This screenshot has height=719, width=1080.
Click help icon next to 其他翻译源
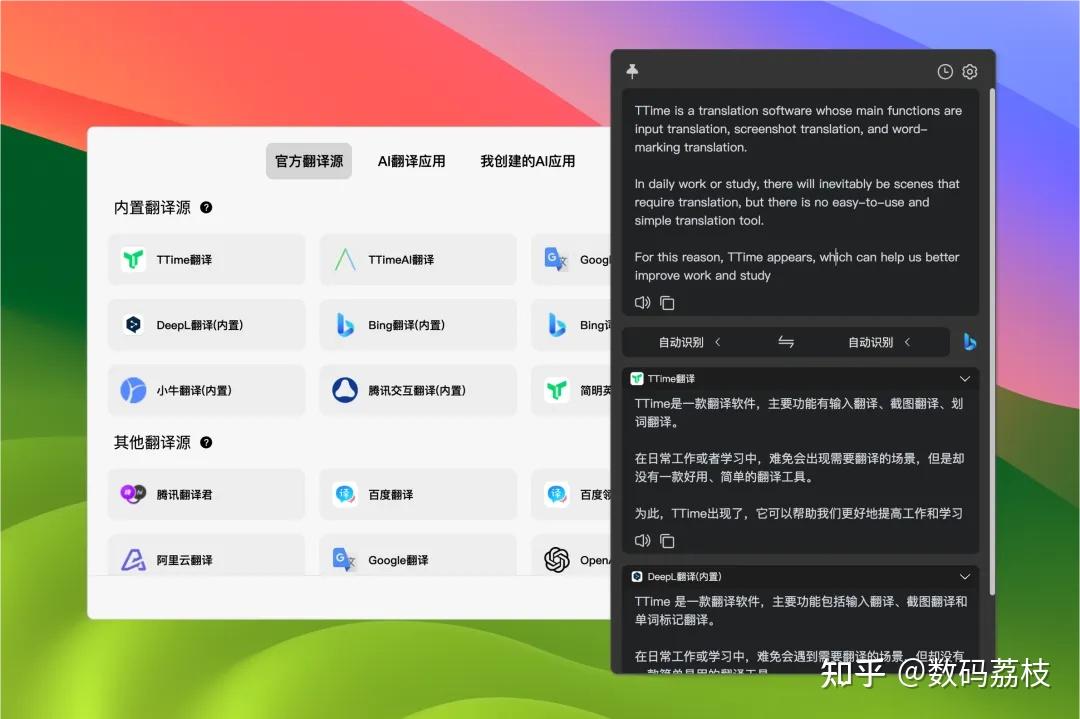click(x=206, y=442)
